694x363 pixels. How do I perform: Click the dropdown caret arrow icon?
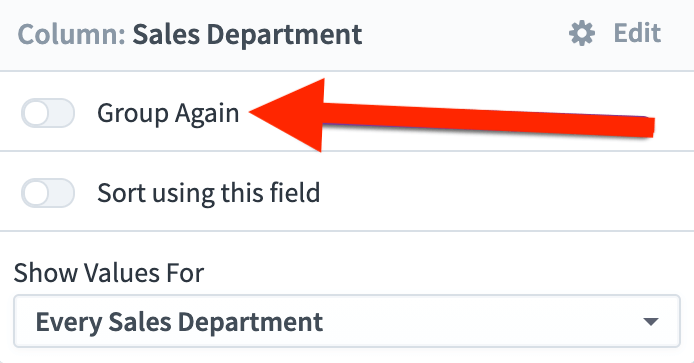651,321
